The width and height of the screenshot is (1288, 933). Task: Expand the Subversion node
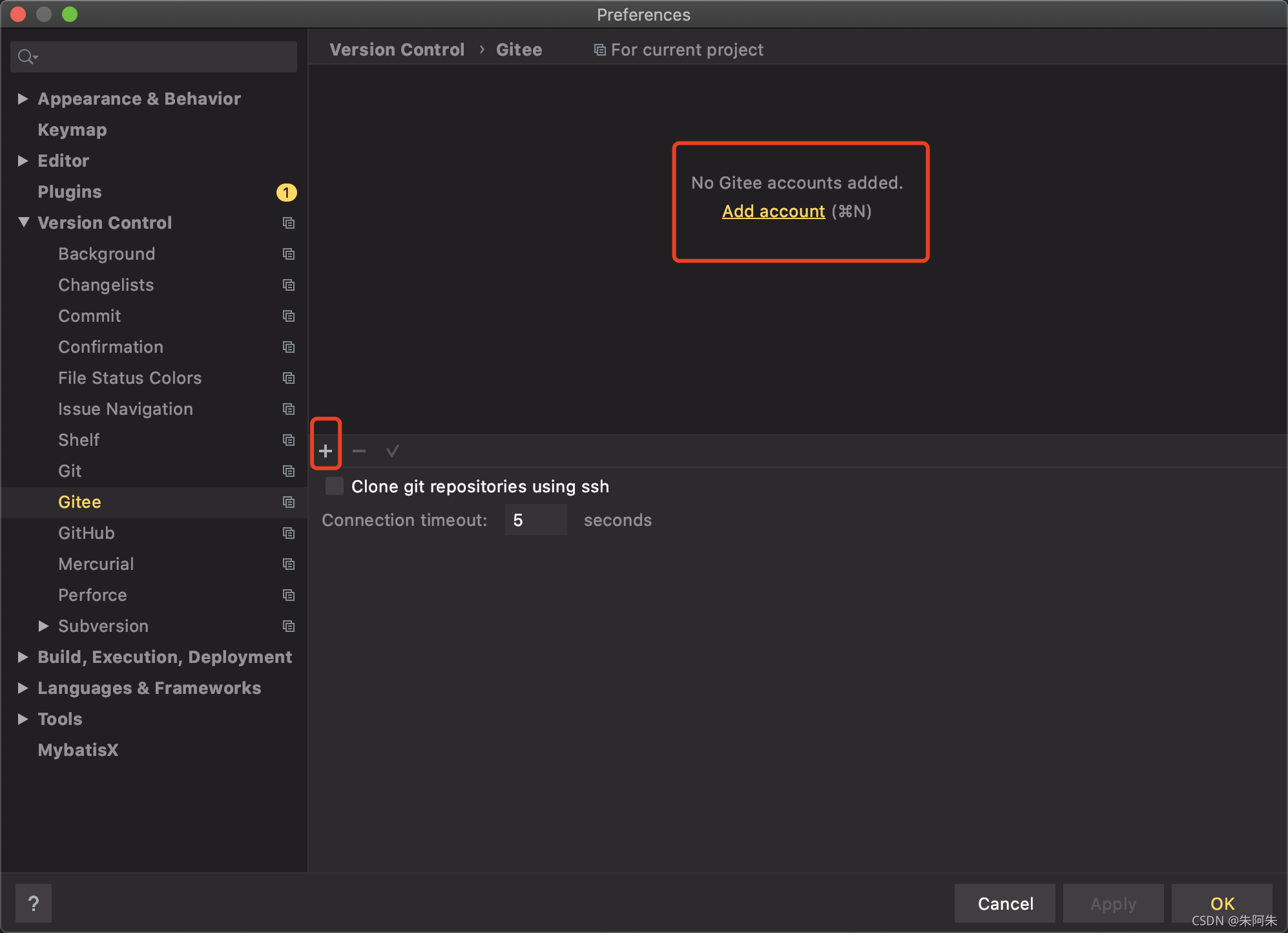(x=43, y=626)
